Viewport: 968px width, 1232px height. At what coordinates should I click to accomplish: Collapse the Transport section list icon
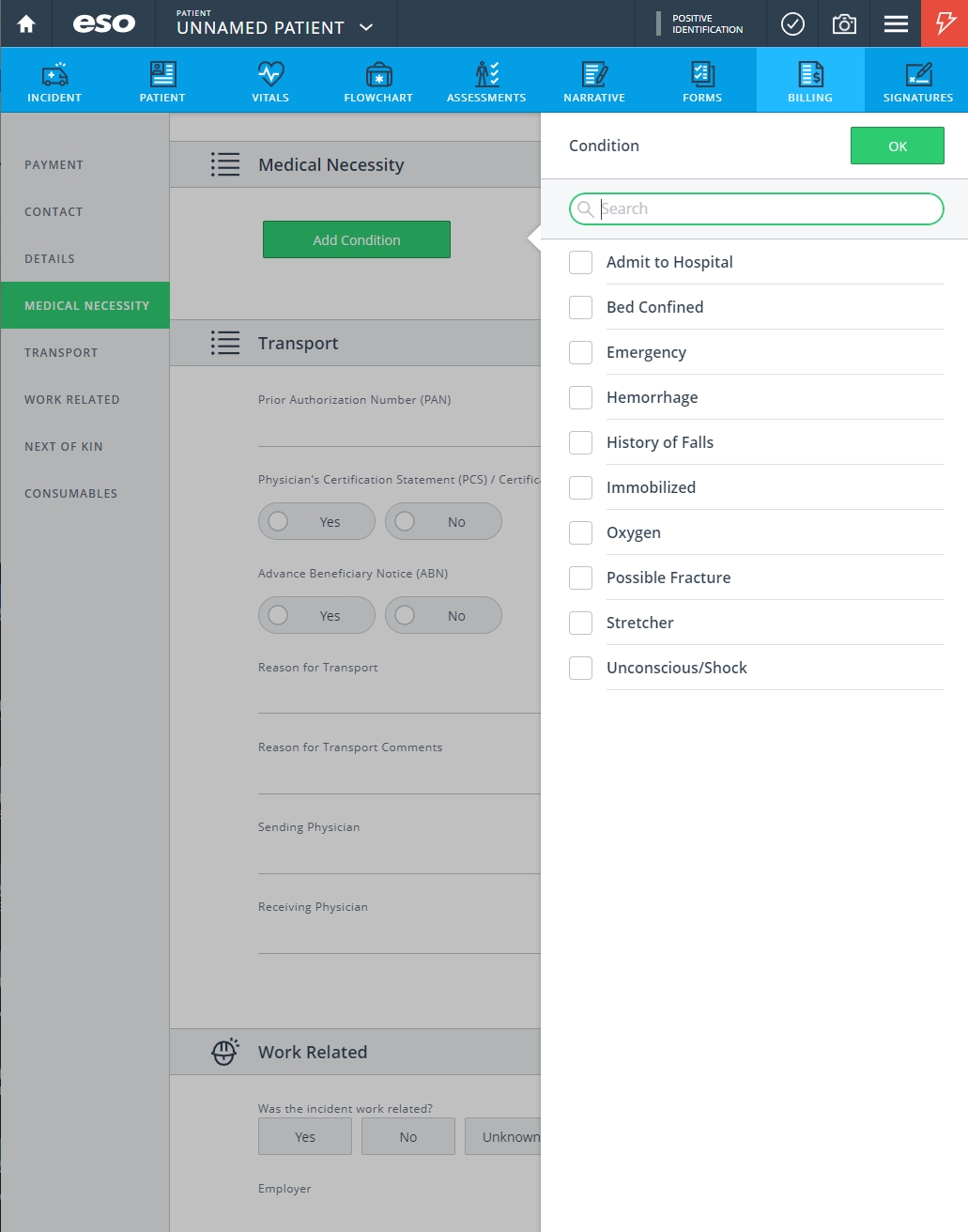pos(225,343)
